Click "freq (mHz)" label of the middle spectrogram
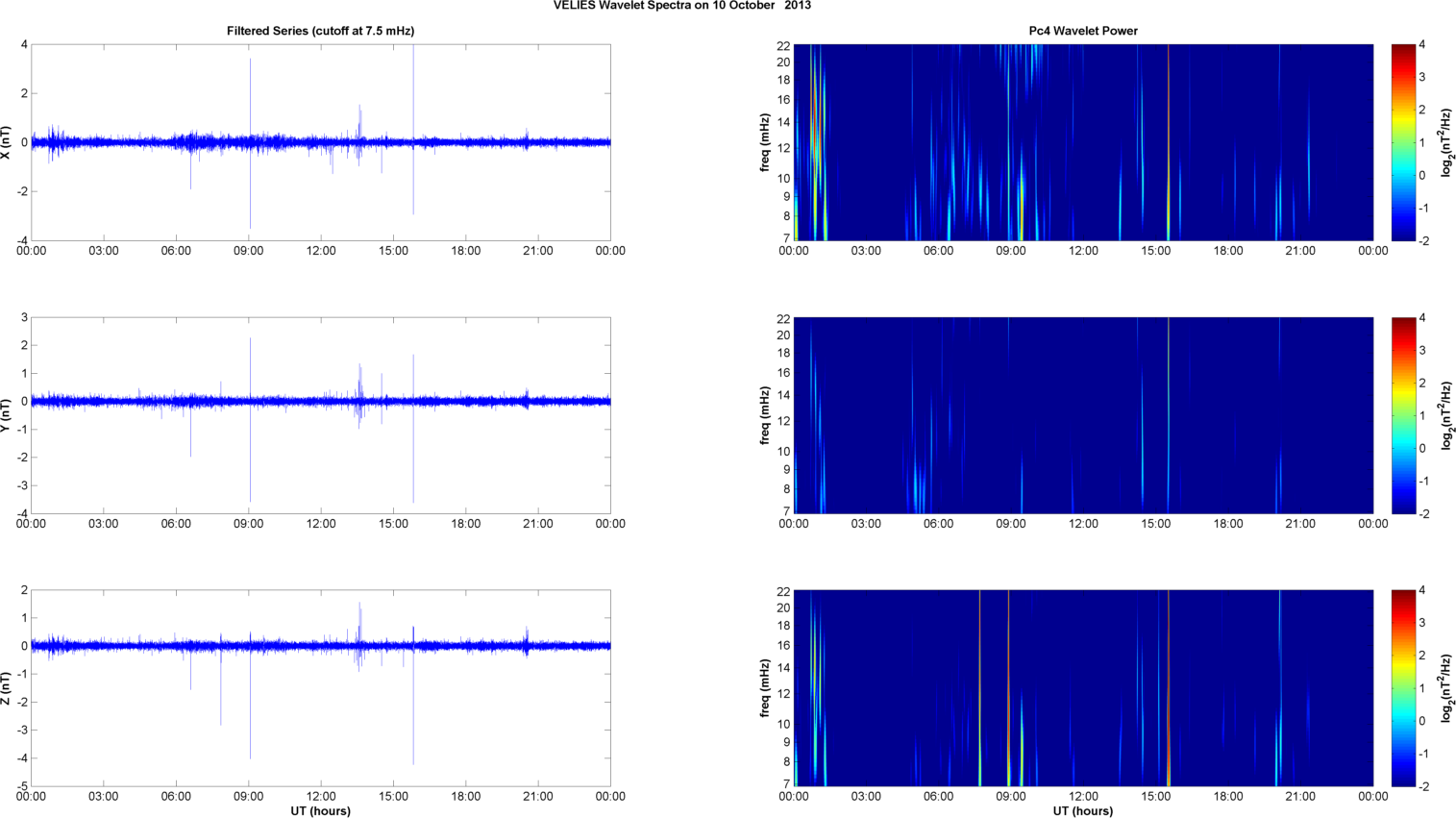This screenshot has height=818, width=1456. (x=765, y=415)
